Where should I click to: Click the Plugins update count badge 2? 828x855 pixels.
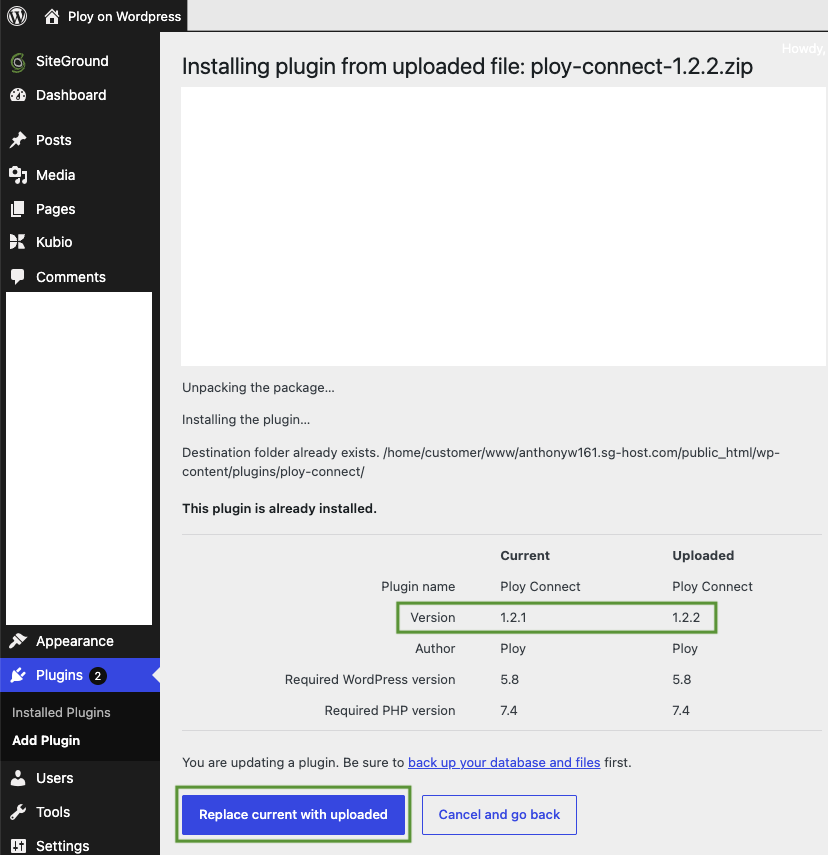pos(98,676)
